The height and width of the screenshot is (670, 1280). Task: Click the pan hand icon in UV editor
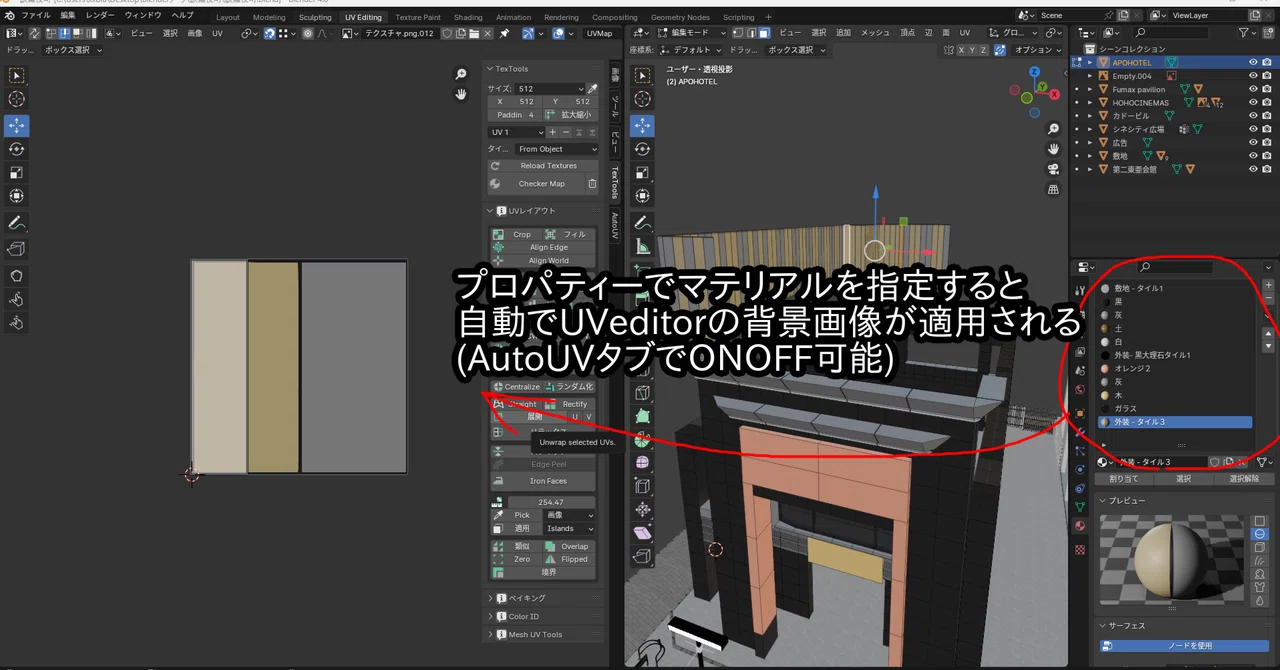pyautogui.click(x=461, y=94)
